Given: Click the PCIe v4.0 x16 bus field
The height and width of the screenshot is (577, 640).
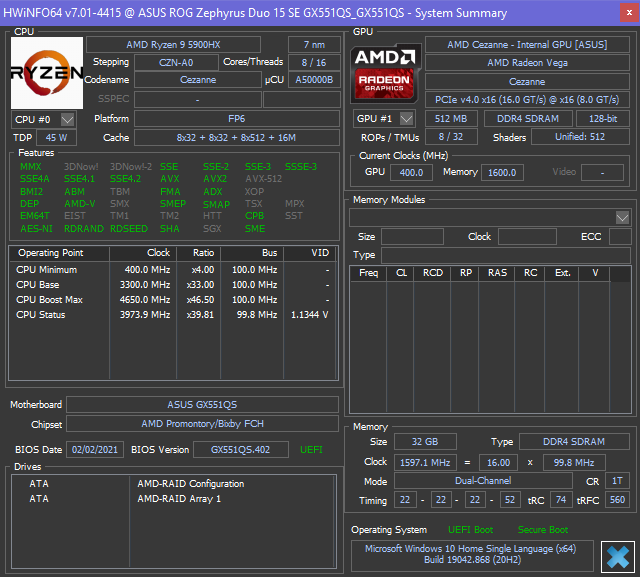Looking at the screenshot, I should click(x=527, y=100).
